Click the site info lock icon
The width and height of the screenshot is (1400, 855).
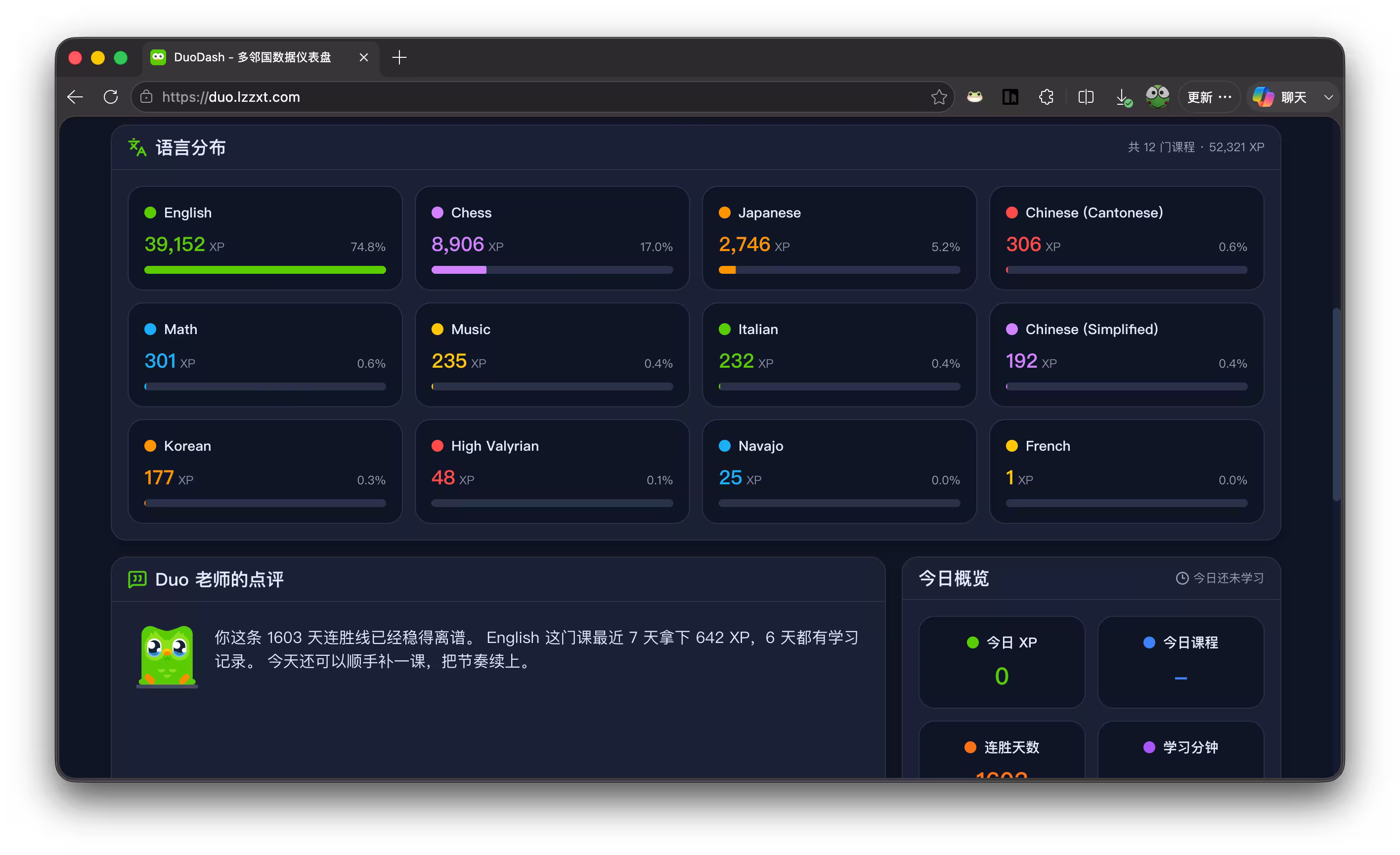click(x=147, y=97)
